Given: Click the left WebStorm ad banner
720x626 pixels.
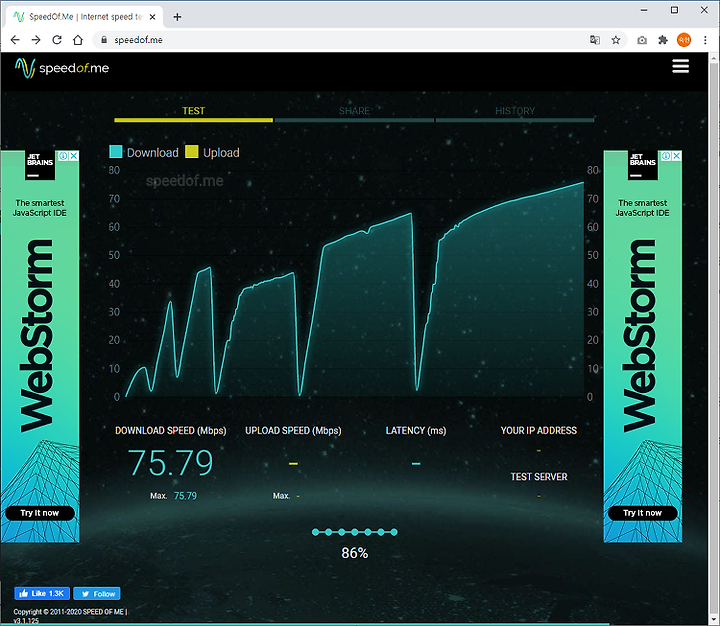Looking at the screenshot, I should pyautogui.click(x=40, y=346).
